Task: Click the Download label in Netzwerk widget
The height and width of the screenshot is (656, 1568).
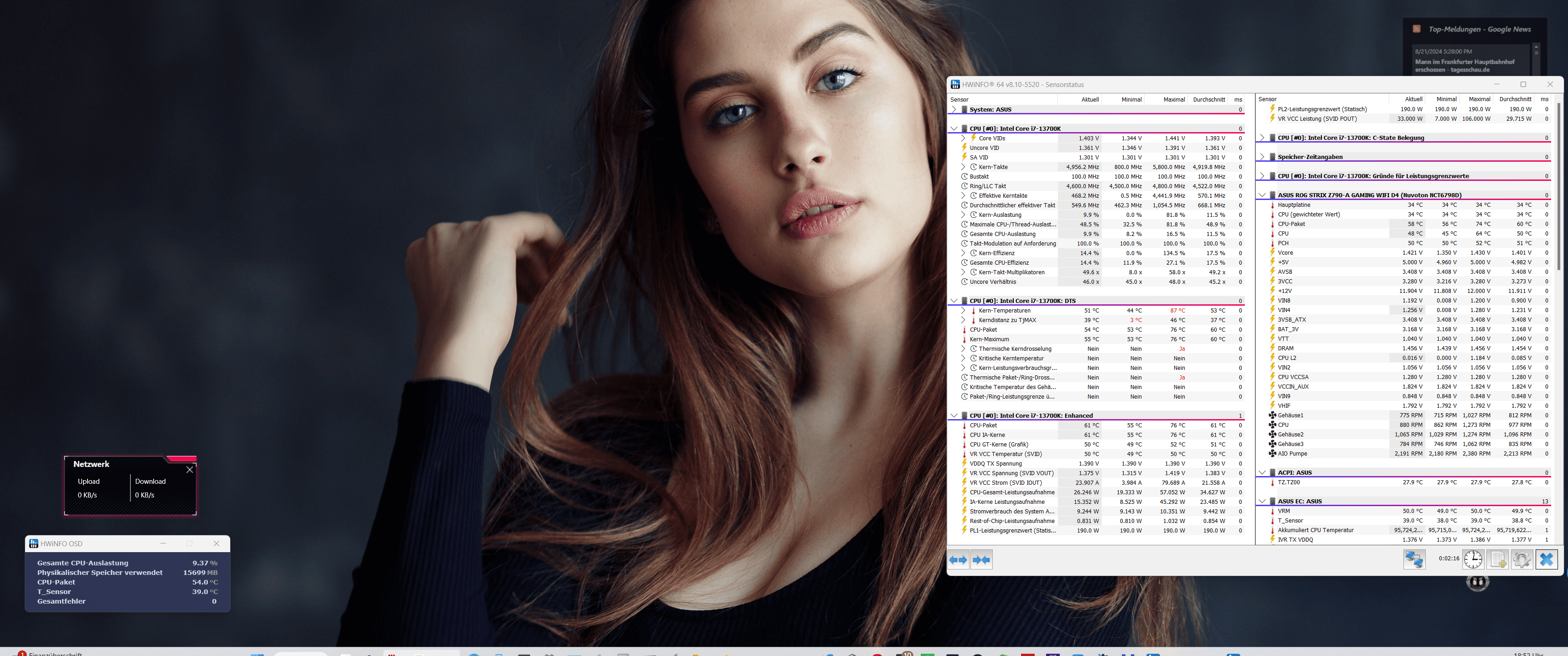Action: (150, 482)
